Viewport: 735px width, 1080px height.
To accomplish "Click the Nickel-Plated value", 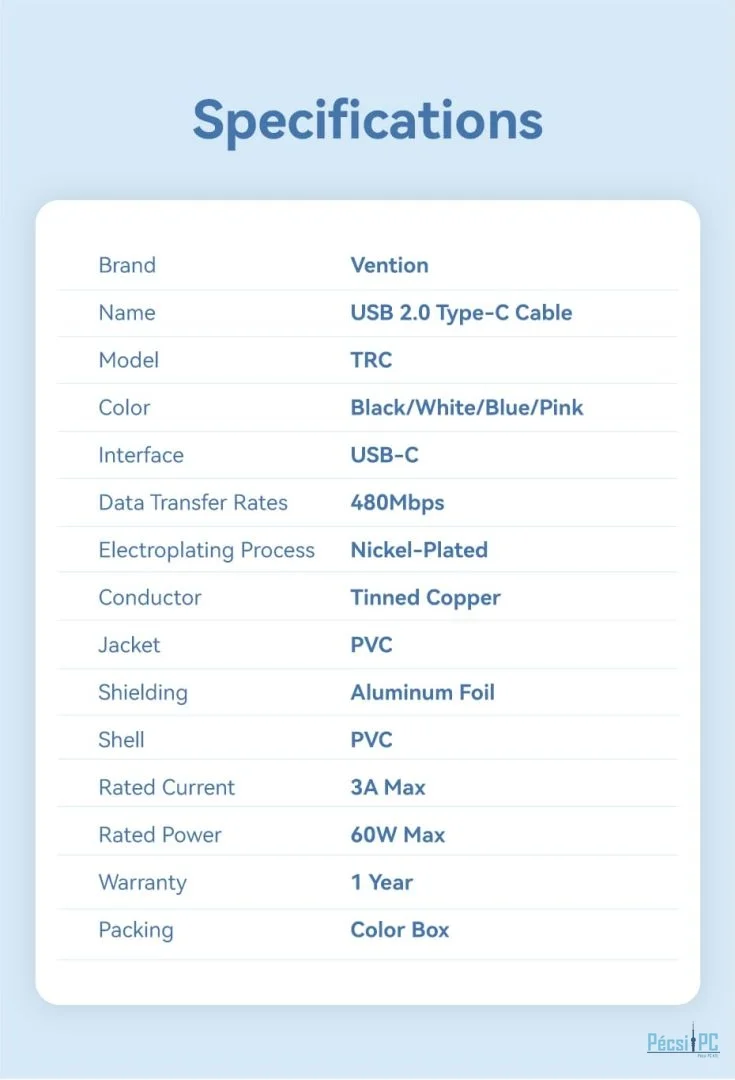I will (419, 550).
